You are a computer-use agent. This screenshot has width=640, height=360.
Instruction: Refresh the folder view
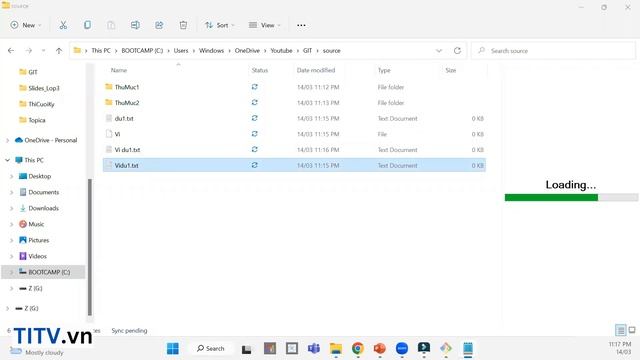click(457, 51)
